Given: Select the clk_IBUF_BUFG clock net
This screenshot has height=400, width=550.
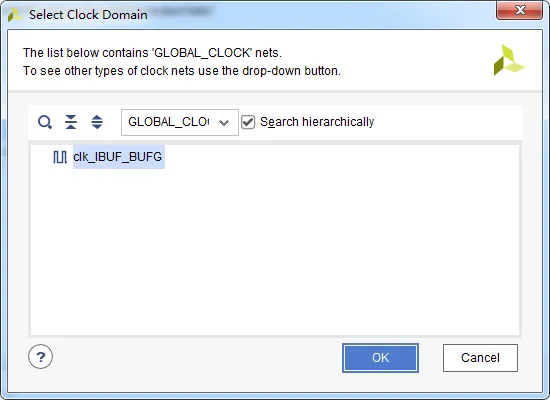Looking at the screenshot, I should coord(118,157).
